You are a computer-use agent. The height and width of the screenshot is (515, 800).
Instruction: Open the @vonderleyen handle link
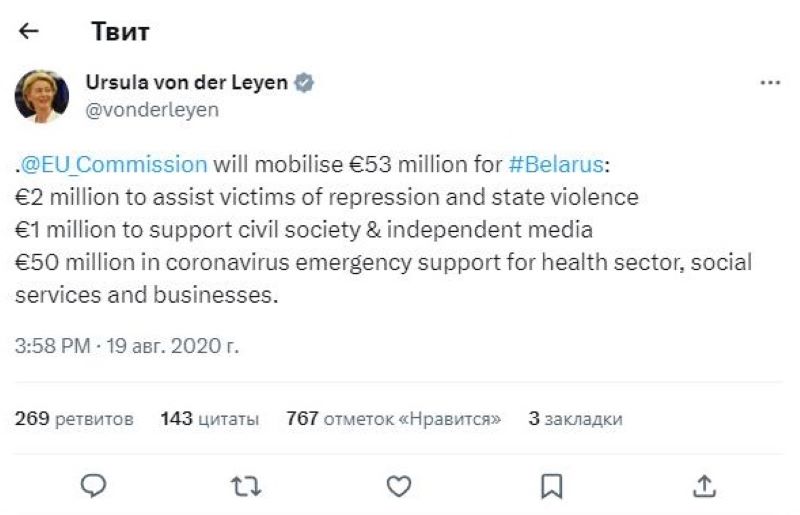(152, 111)
